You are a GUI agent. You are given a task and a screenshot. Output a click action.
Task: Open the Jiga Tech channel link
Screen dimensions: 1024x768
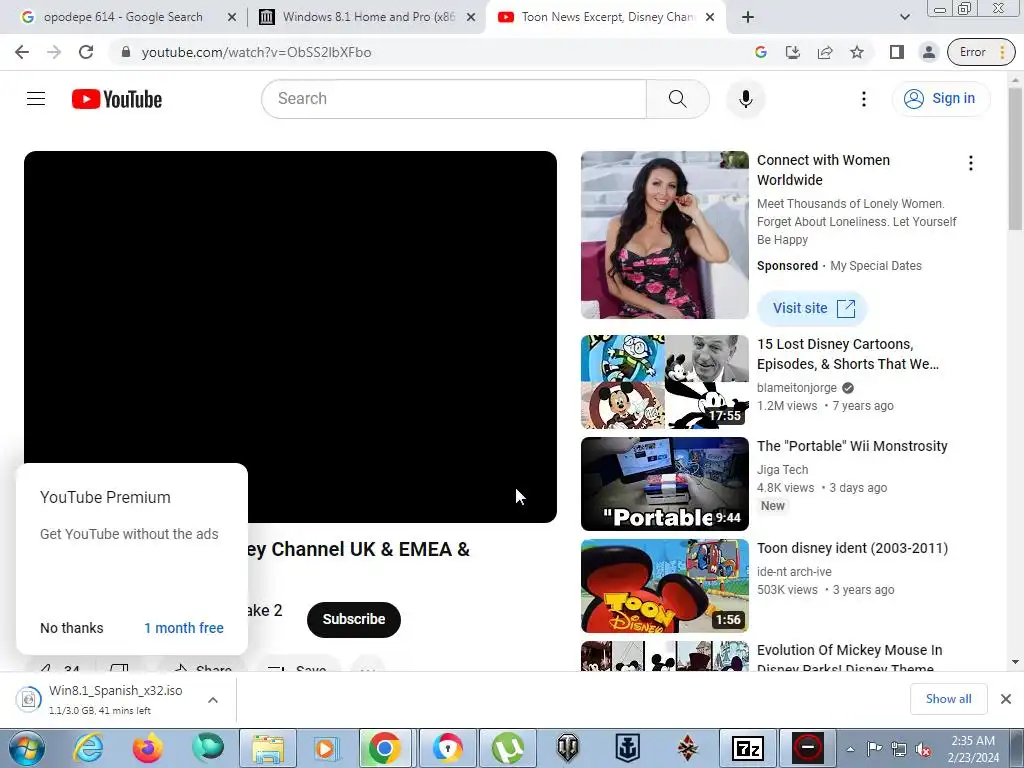pyautogui.click(x=782, y=470)
